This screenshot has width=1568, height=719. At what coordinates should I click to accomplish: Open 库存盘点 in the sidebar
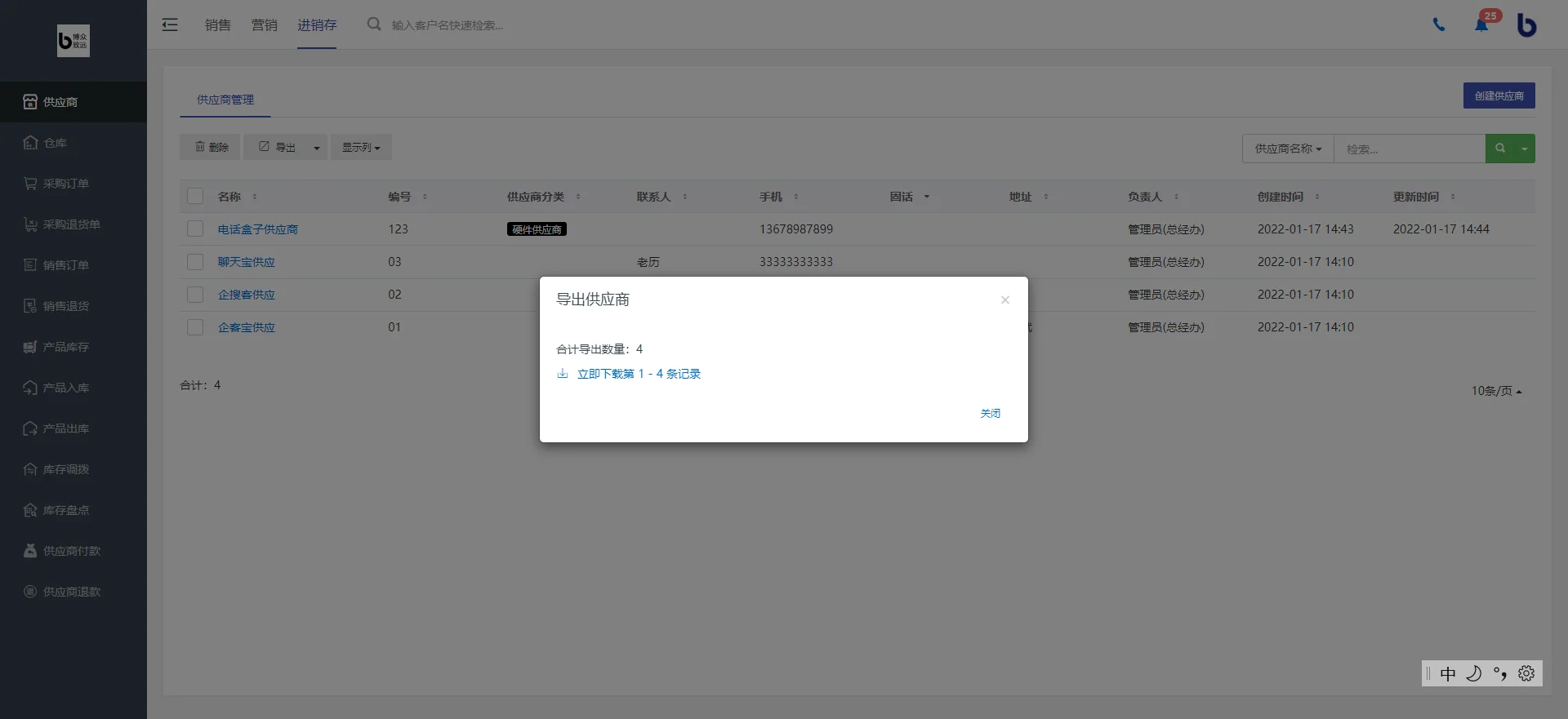tap(73, 510)
